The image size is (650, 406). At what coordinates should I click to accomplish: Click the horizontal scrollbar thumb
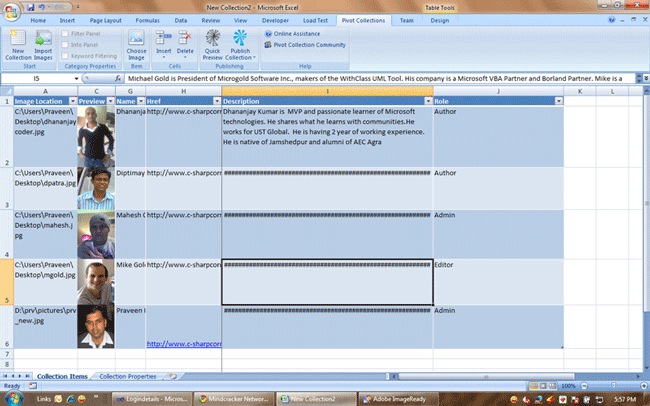[486, 377]
